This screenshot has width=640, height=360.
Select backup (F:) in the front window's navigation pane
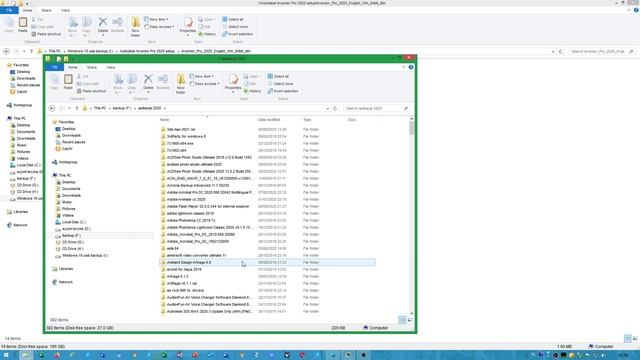point(71,236)
